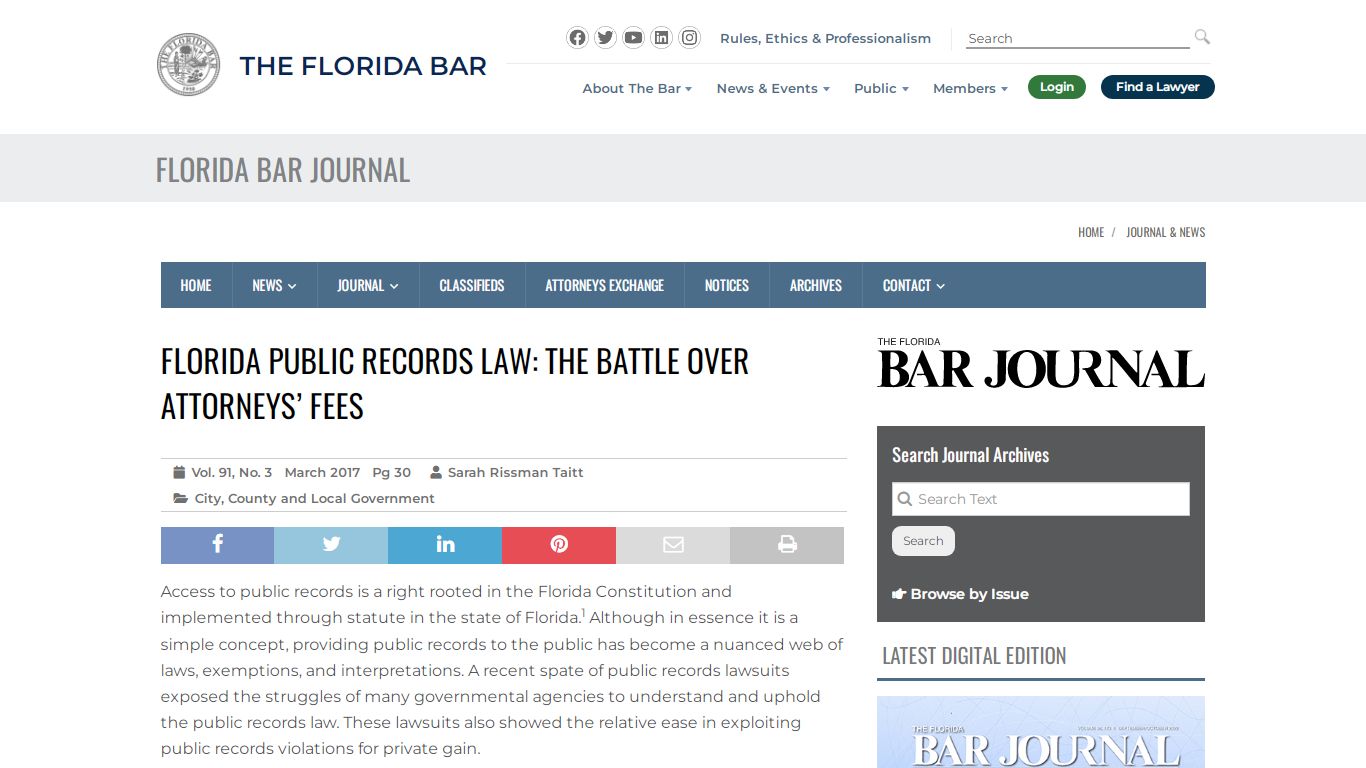
Task: Open the CONTACT dropdown in journal navbar
Action: tap(913, 285)
